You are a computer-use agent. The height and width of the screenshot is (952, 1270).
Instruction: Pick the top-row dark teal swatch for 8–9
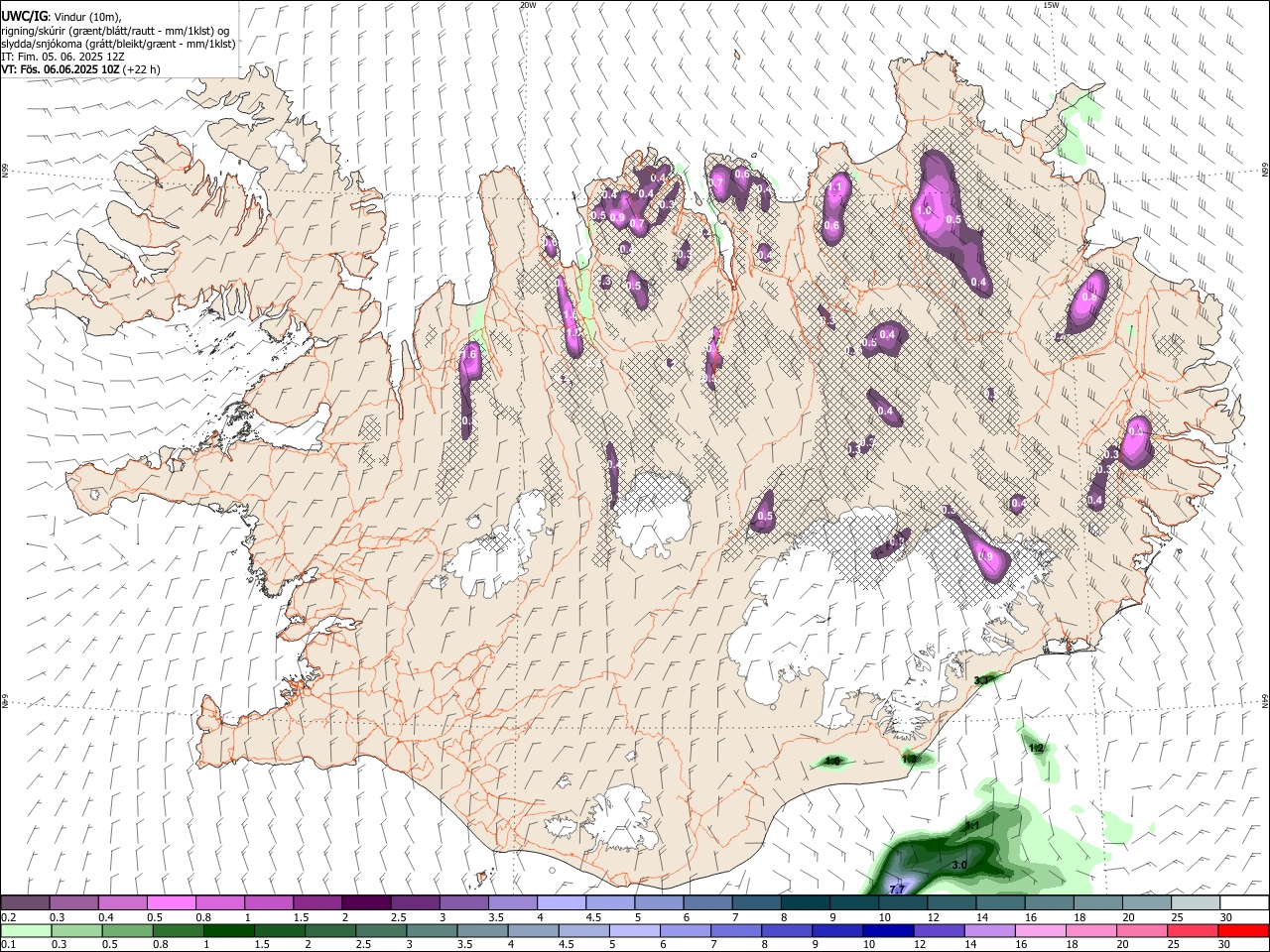click(x=806, y=903)
